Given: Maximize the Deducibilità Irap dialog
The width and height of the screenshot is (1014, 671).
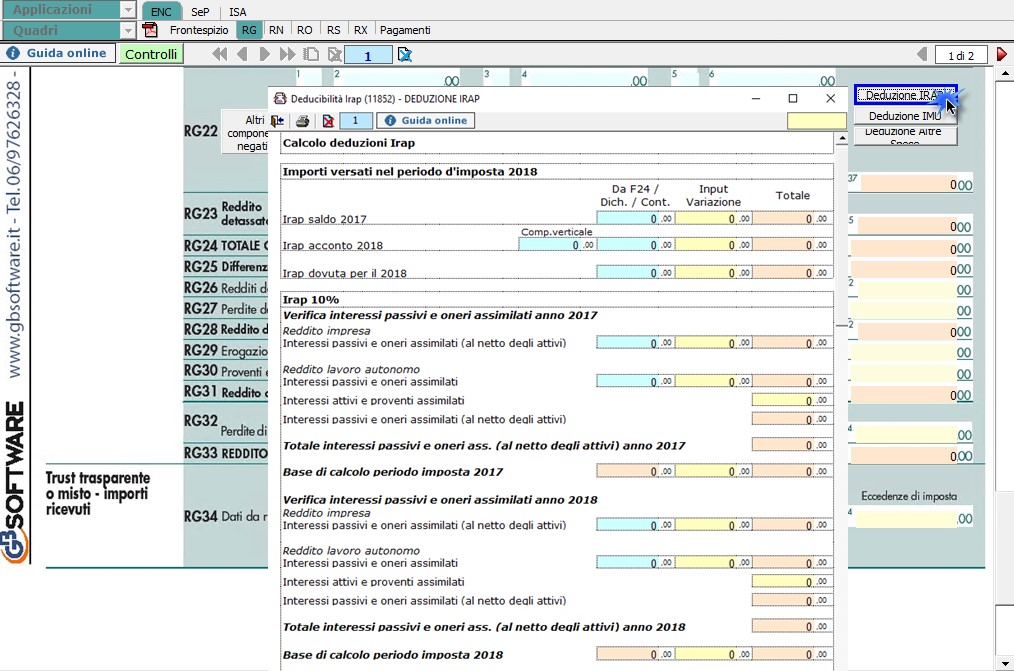Looking at the screenshot, I should coord(793,98).
